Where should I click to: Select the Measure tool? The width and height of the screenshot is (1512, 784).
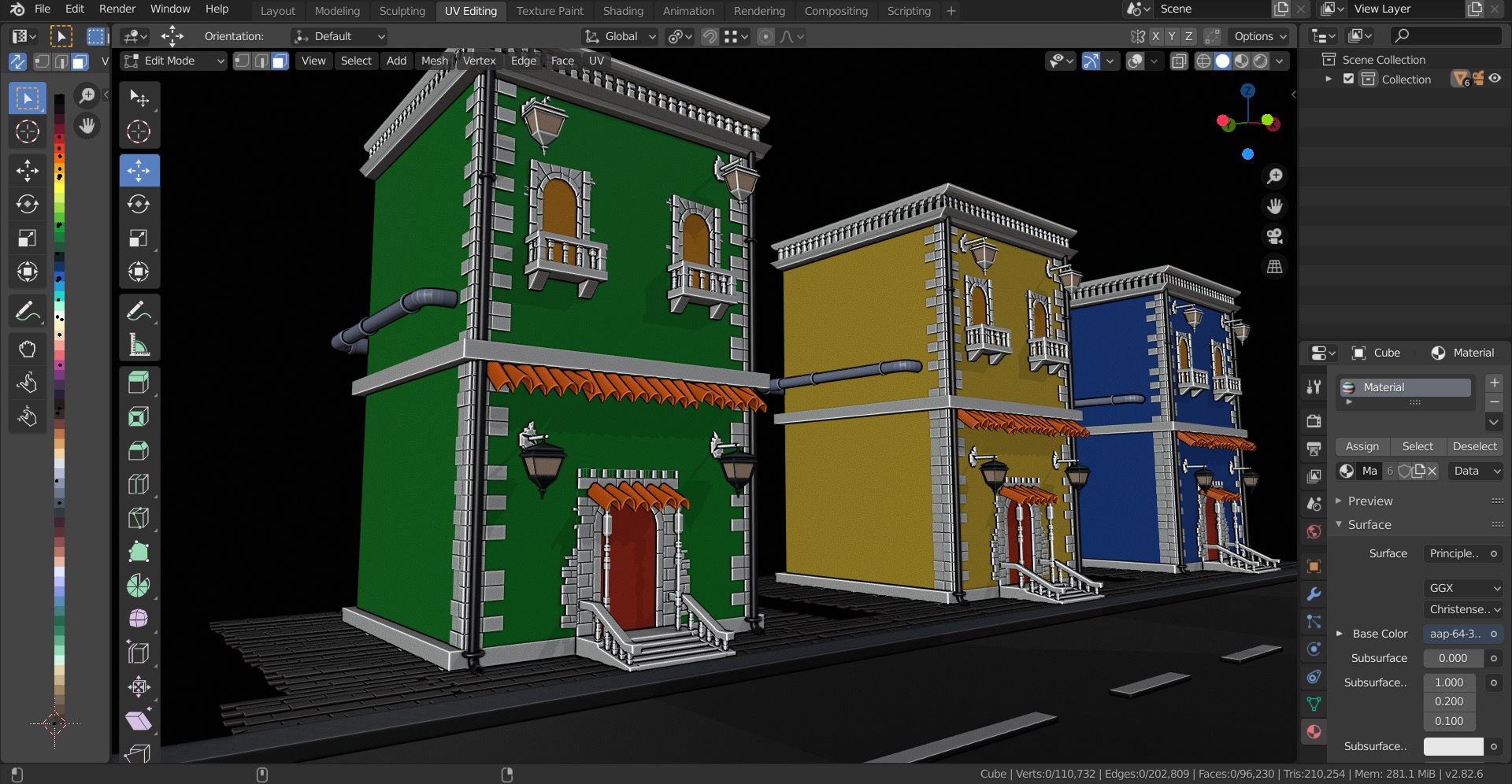click(139, 345)
